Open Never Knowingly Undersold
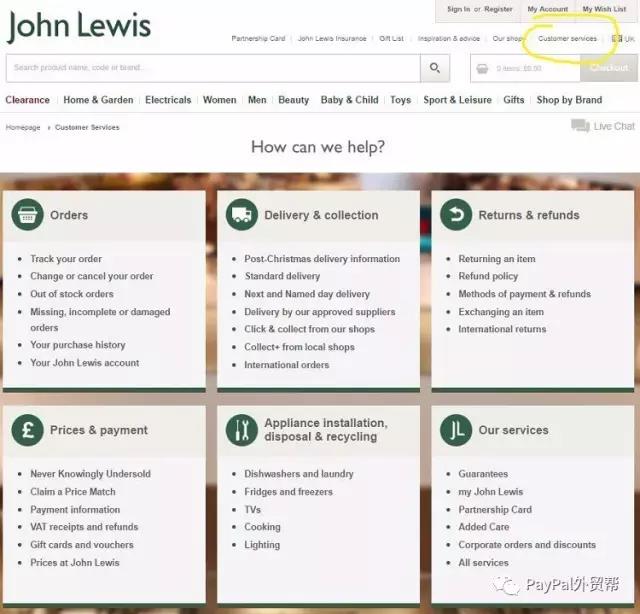Viewport: 640px width, 614px height. click(90, 474)
